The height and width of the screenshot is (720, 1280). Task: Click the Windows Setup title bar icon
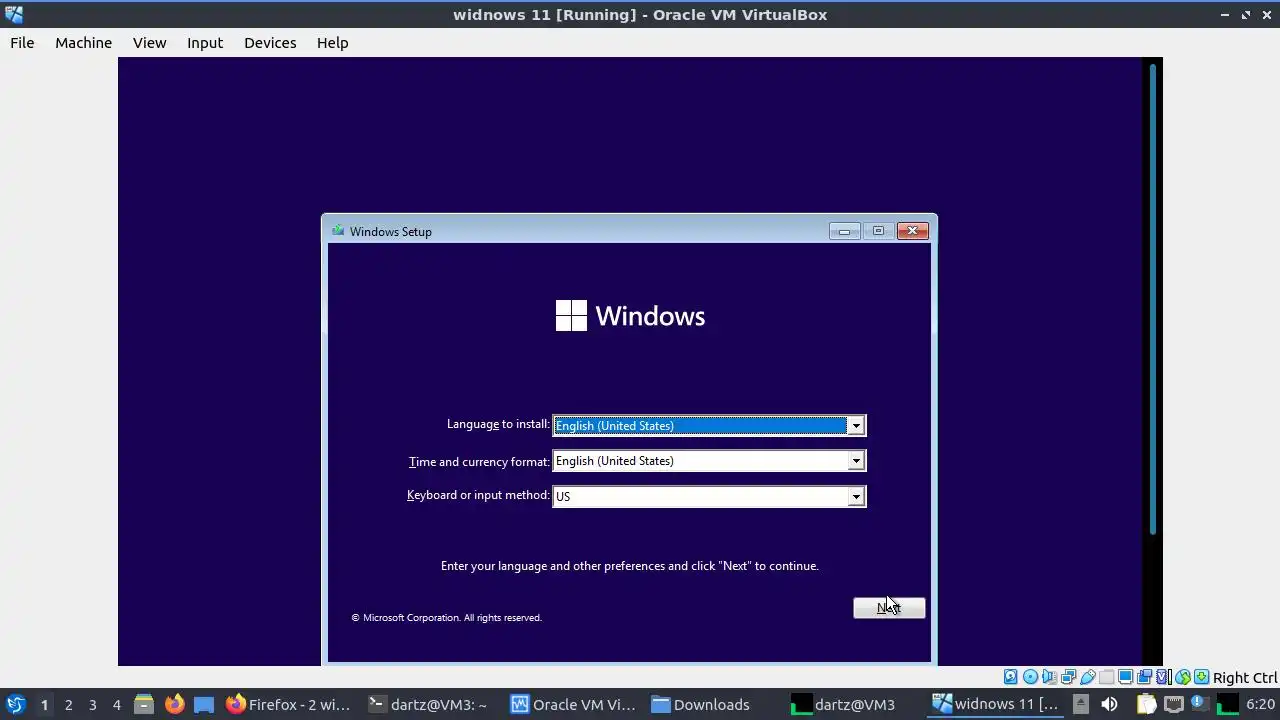point(338,231)
